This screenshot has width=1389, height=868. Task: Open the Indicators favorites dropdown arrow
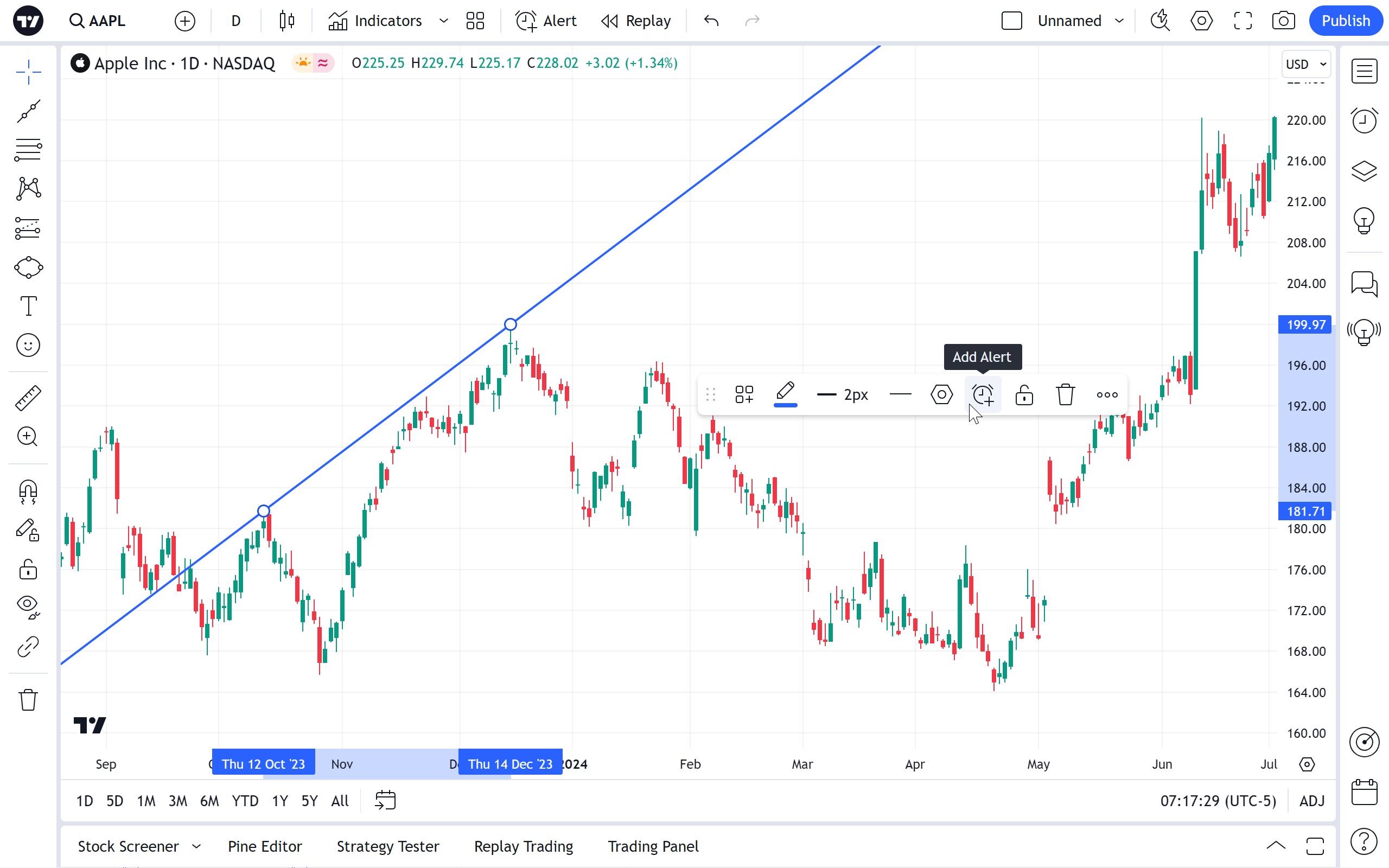444,21
